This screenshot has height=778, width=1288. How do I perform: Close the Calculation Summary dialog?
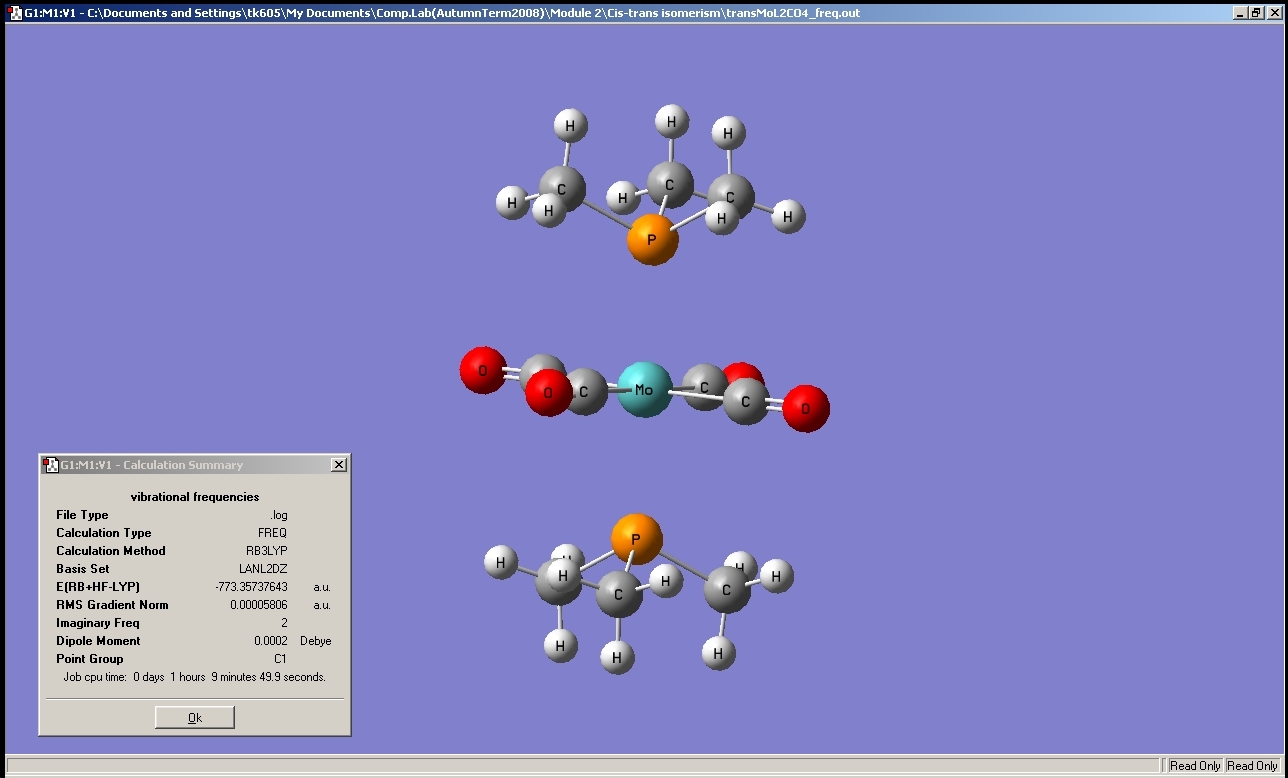(x=339, y=465)
